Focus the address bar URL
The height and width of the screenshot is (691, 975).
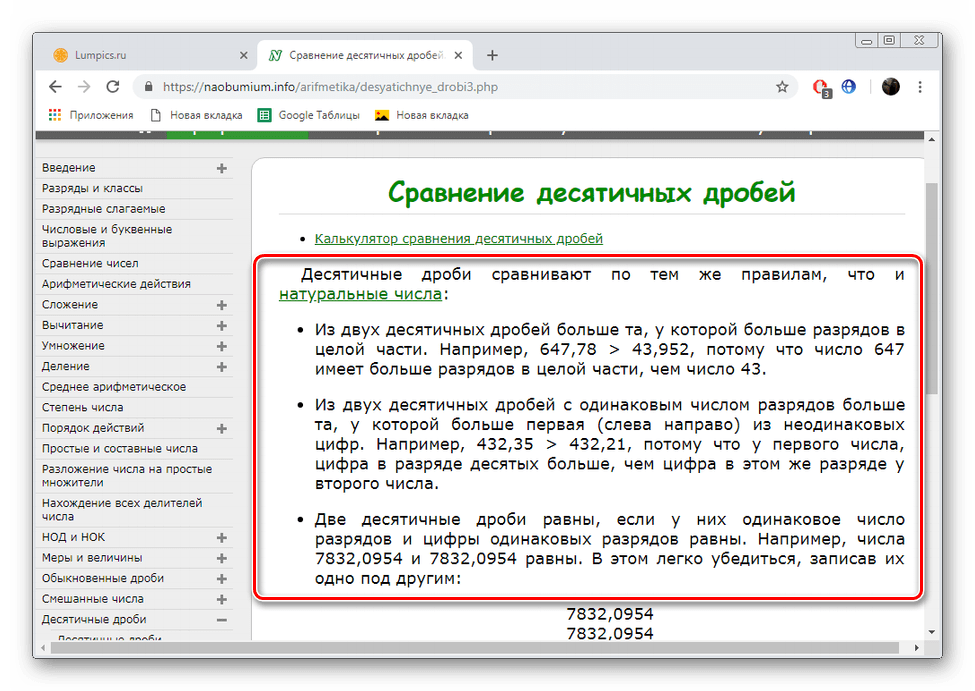[x=330, y=87]
